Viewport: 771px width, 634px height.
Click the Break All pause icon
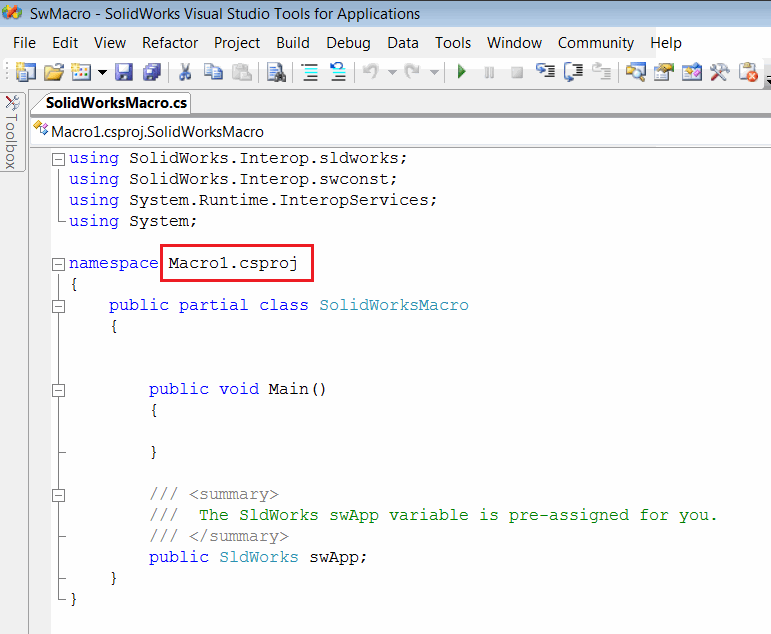tap(489, 73)
